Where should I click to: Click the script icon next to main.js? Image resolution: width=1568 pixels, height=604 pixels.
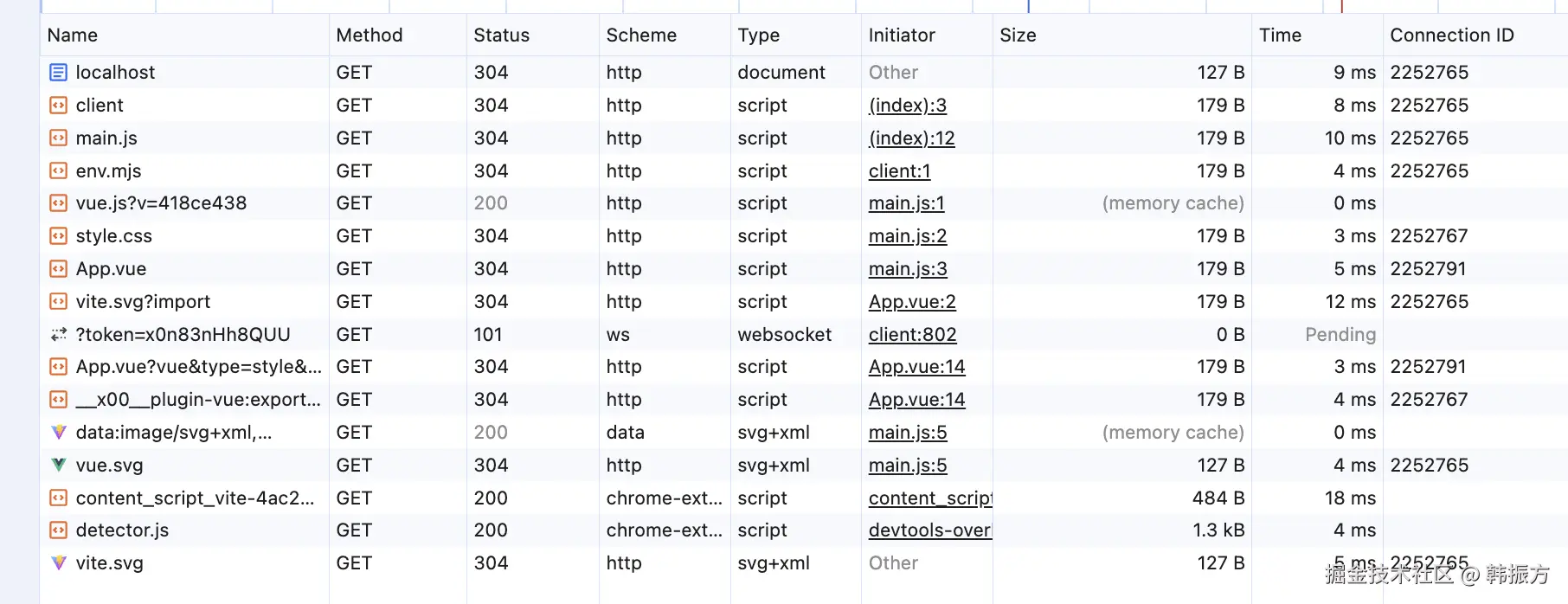point(58,138)
